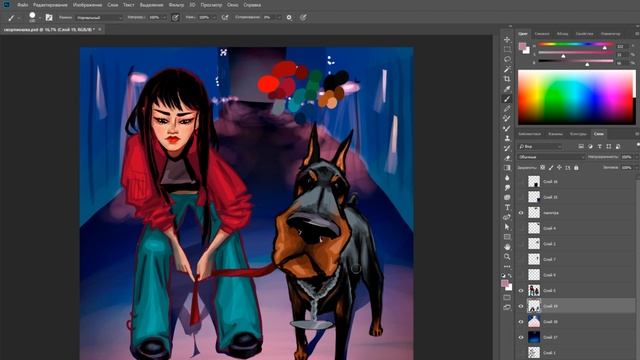
Task: Open the Изображение menu
Action: [x=87, y=5]
